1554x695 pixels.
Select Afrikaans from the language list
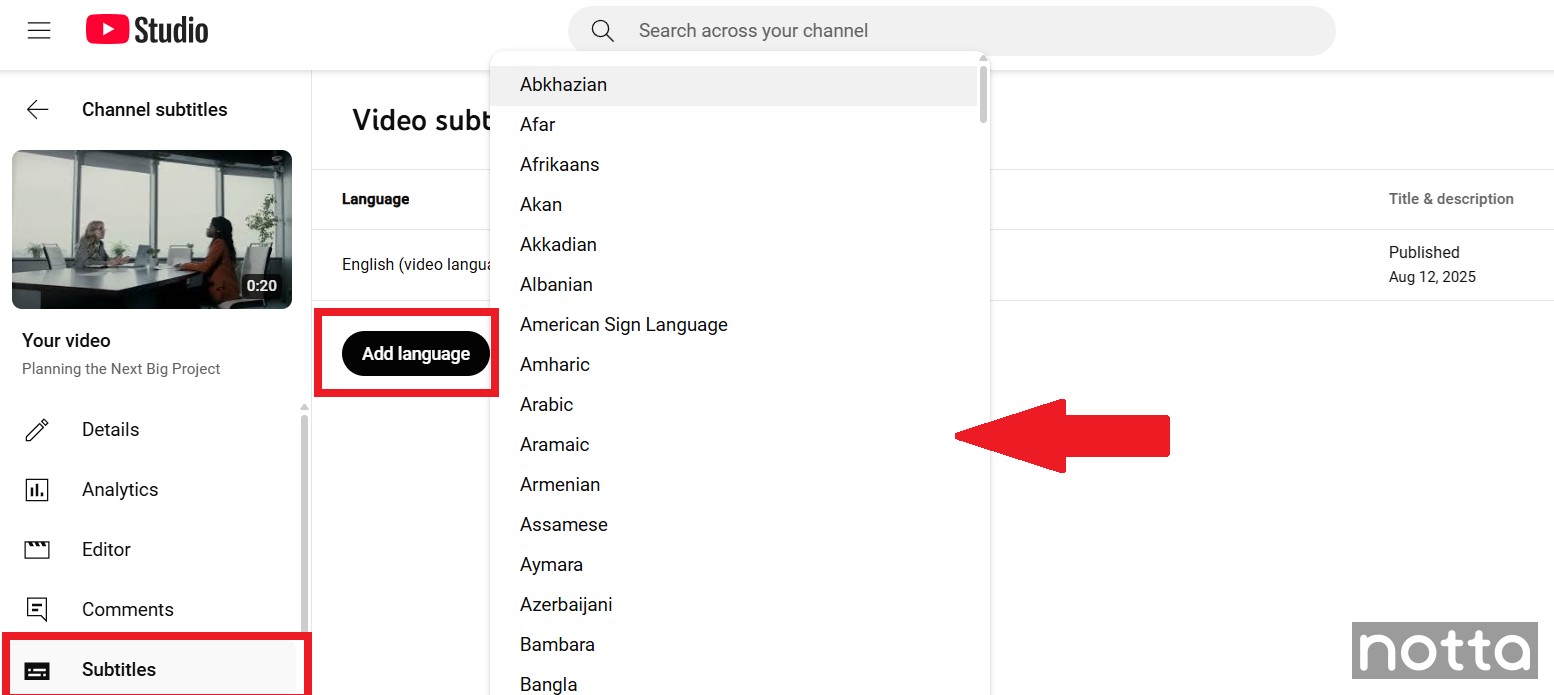[559, 165]
